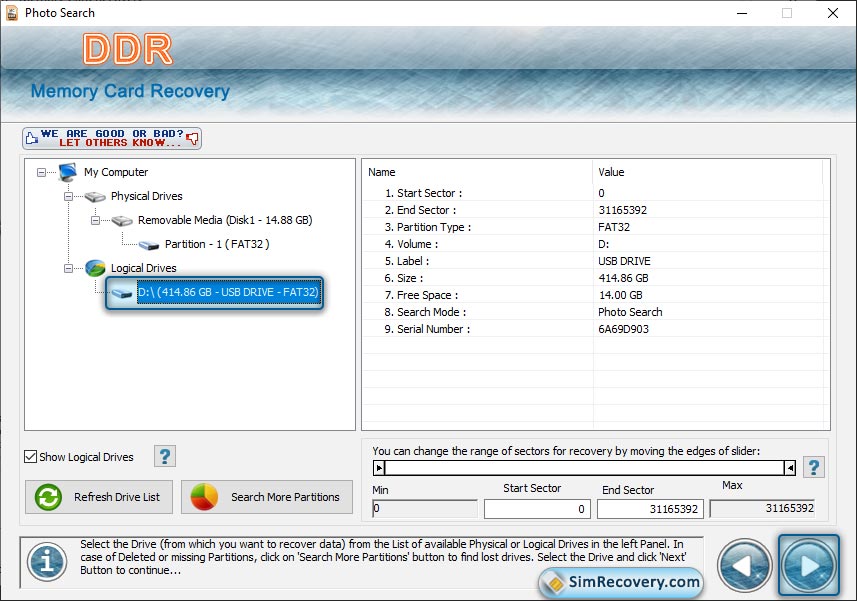857x601 pixels.
Task: Select Physical Drives tree item
Action: [x=146, y=196]
